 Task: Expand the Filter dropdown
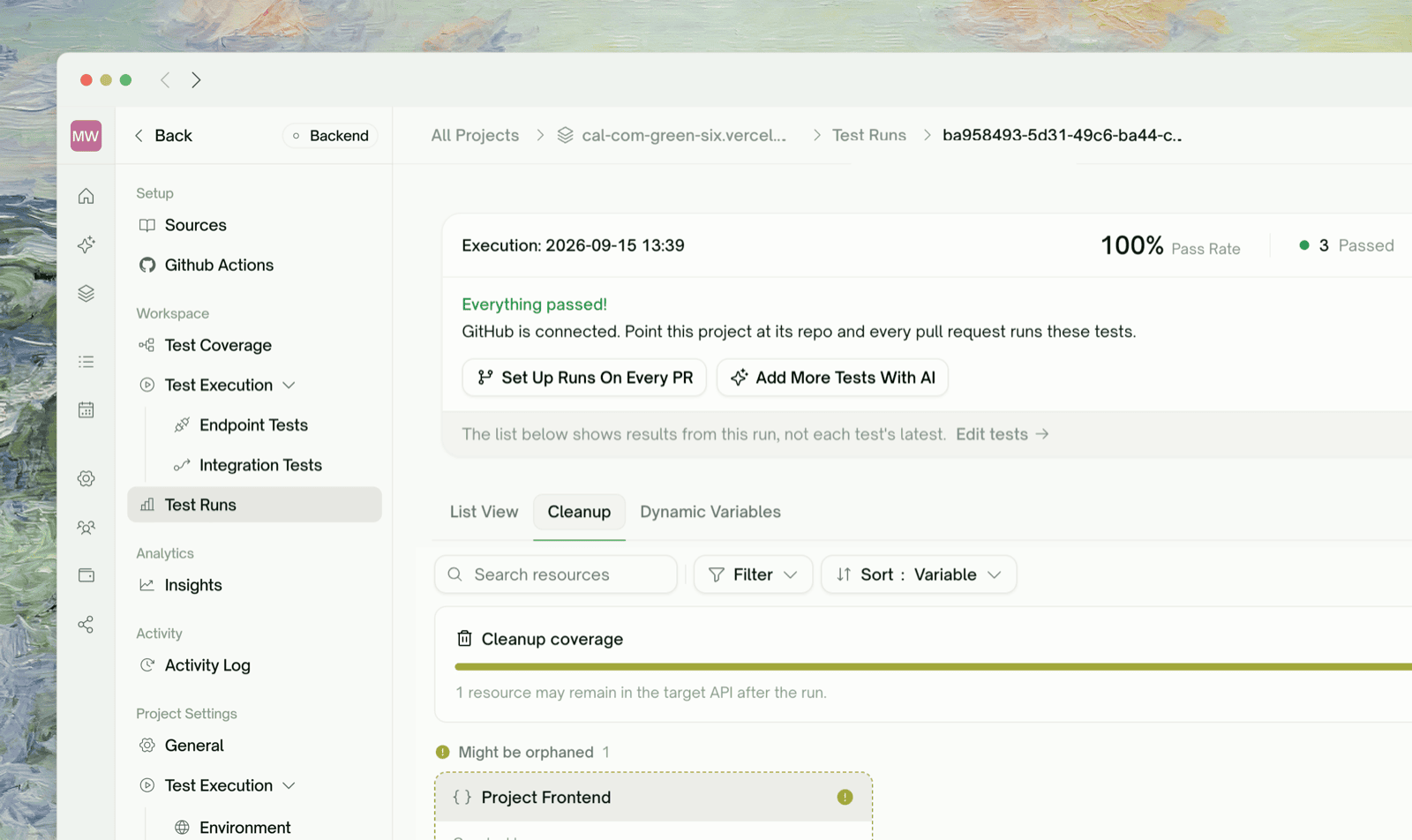pyautogui.click(x=753, y=574)
